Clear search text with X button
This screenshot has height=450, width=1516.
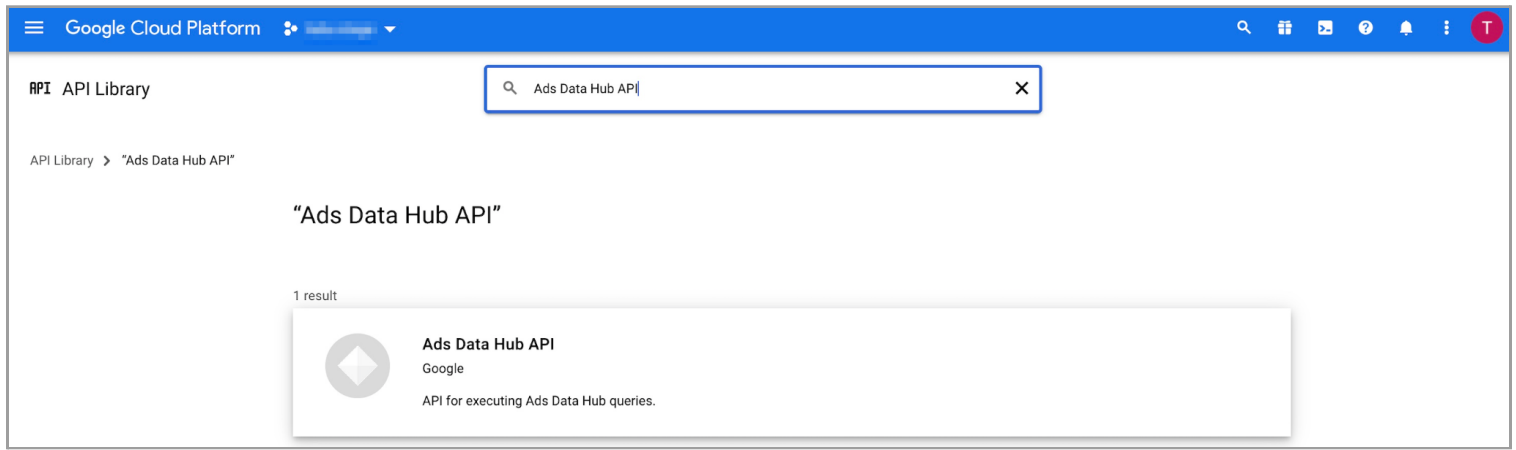pyautogui.click(x=1021, y=88)
